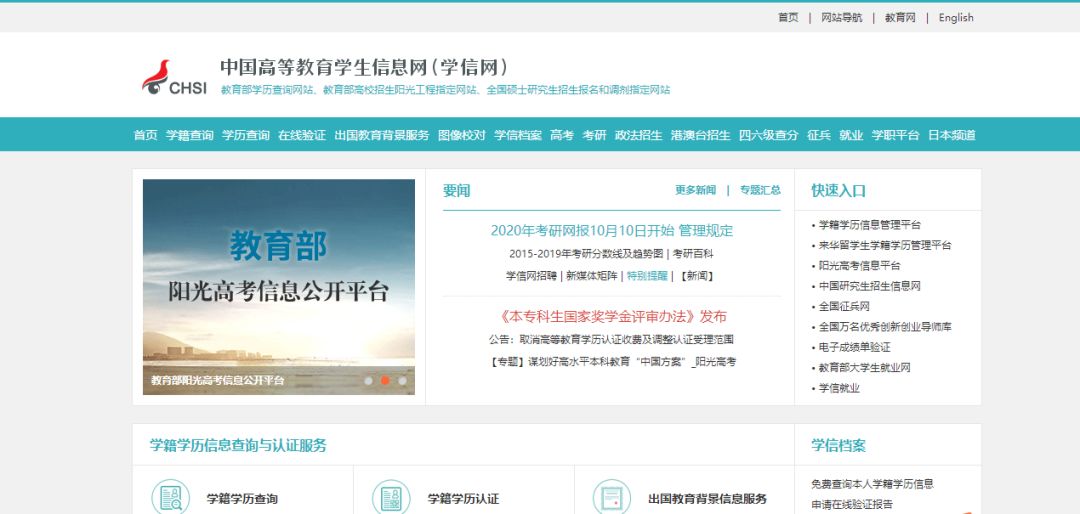Open 在线验证 in the navigation bar

302,135
